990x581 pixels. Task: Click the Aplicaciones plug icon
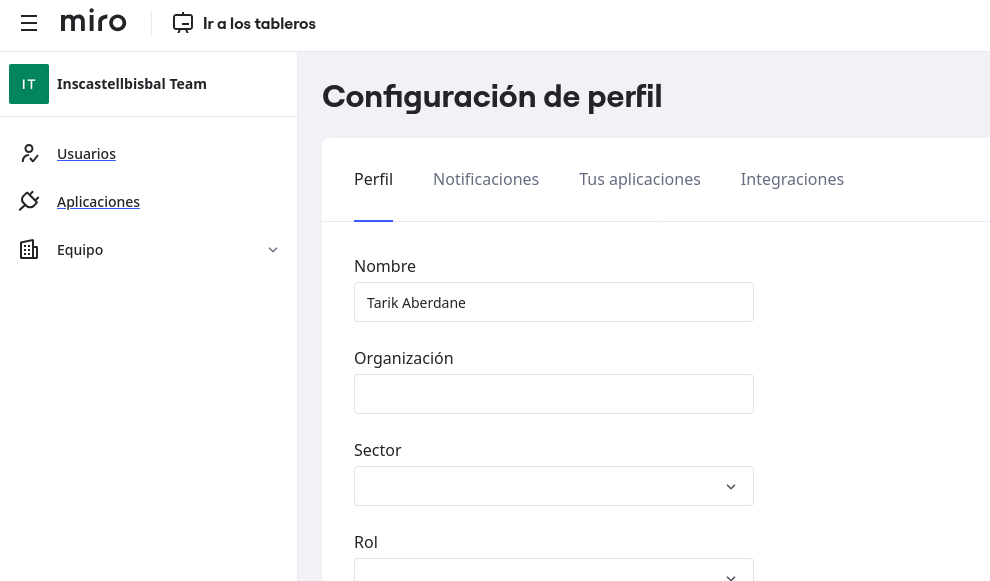click(x=29, y=202)
